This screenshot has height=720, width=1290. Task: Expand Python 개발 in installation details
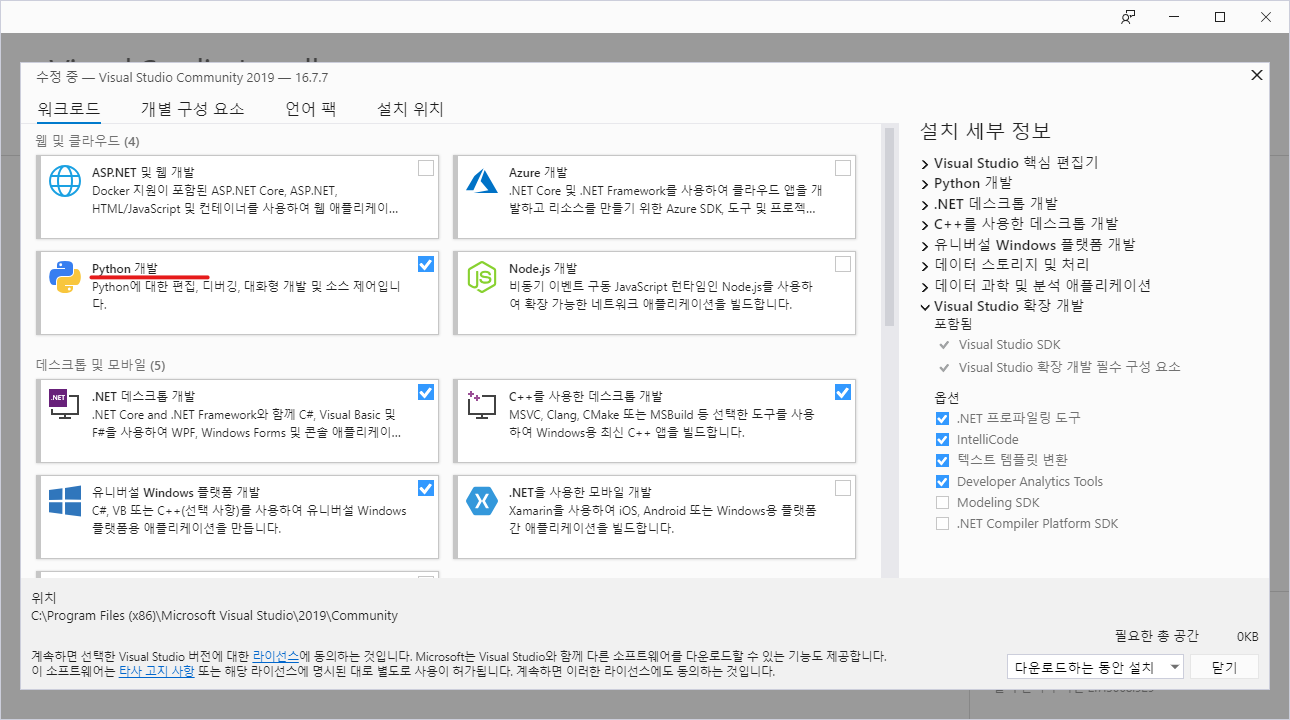(925, 184)
